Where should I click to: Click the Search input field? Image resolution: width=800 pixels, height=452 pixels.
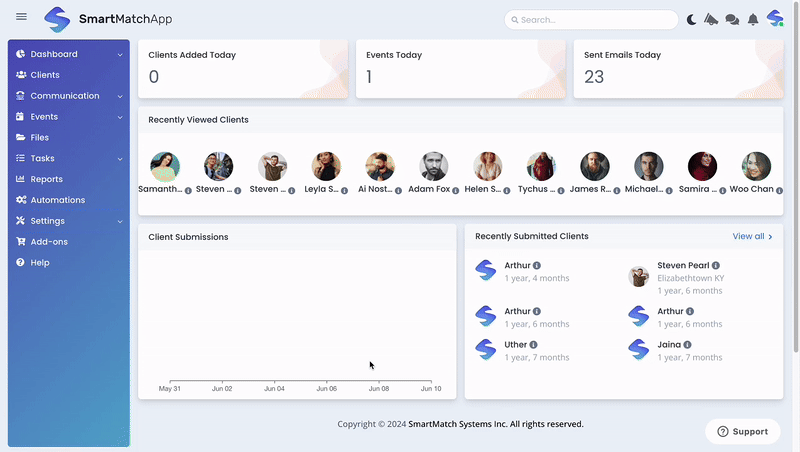[x=596, y=19]
